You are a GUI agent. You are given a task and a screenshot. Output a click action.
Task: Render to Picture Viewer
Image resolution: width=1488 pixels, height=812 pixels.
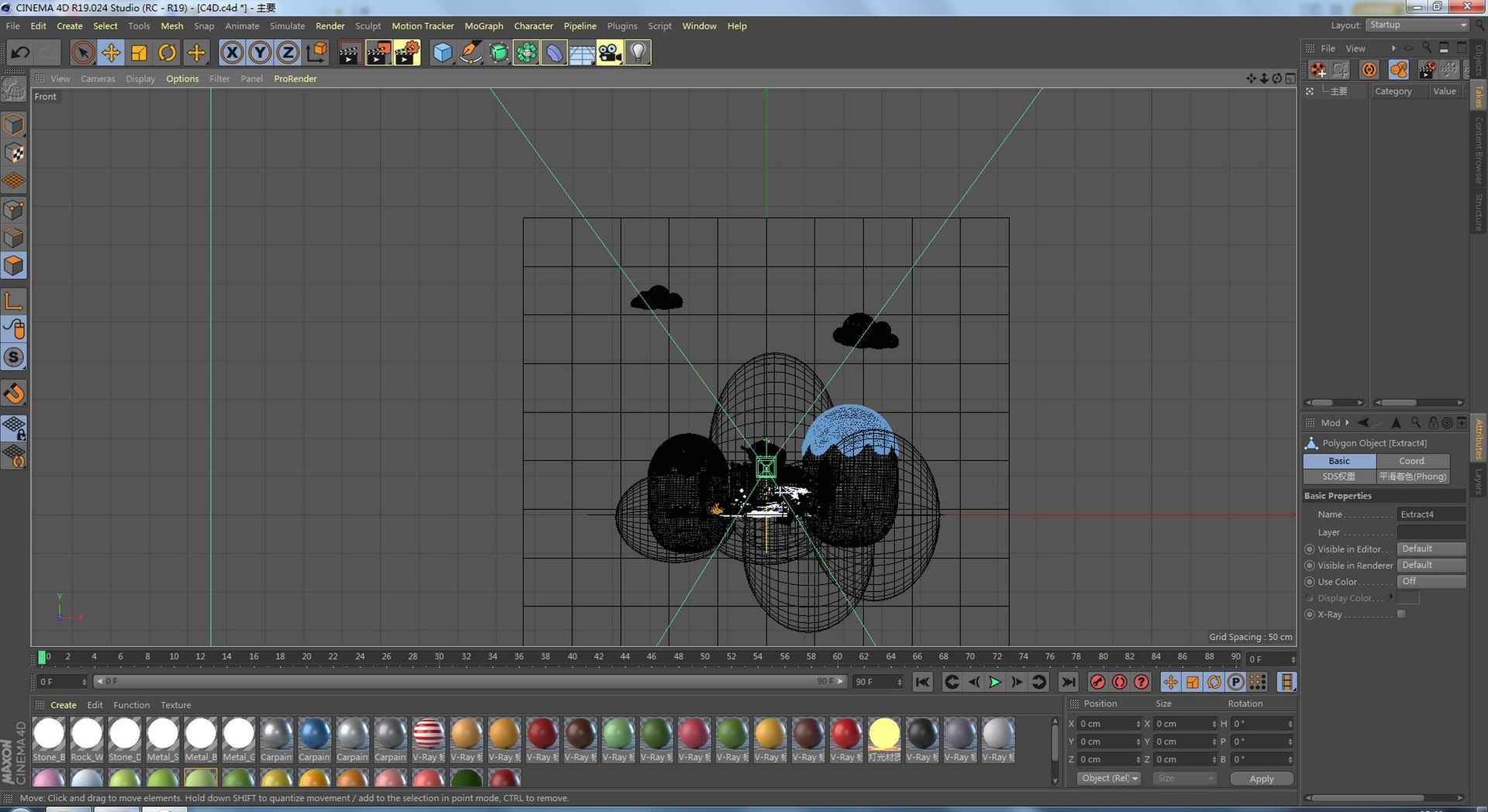378,53
